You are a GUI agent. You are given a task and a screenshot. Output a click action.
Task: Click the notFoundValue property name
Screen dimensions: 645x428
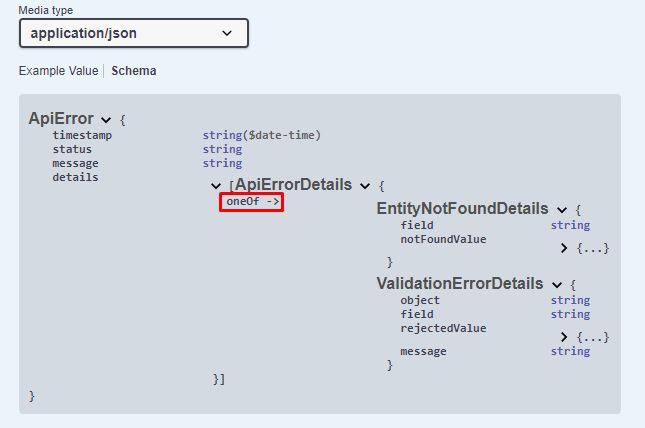pos(443,240)
